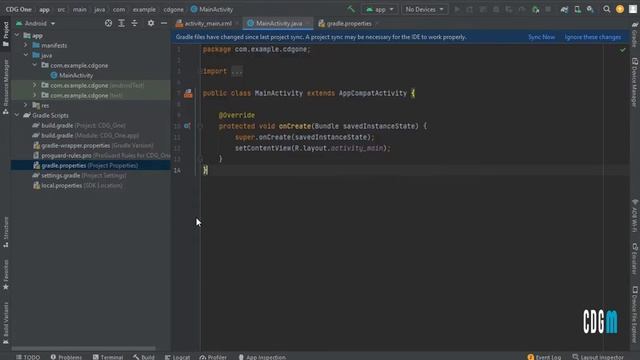Open the app run configuration dropdown
Screen dimensions: 640x360
coord(380,9)
